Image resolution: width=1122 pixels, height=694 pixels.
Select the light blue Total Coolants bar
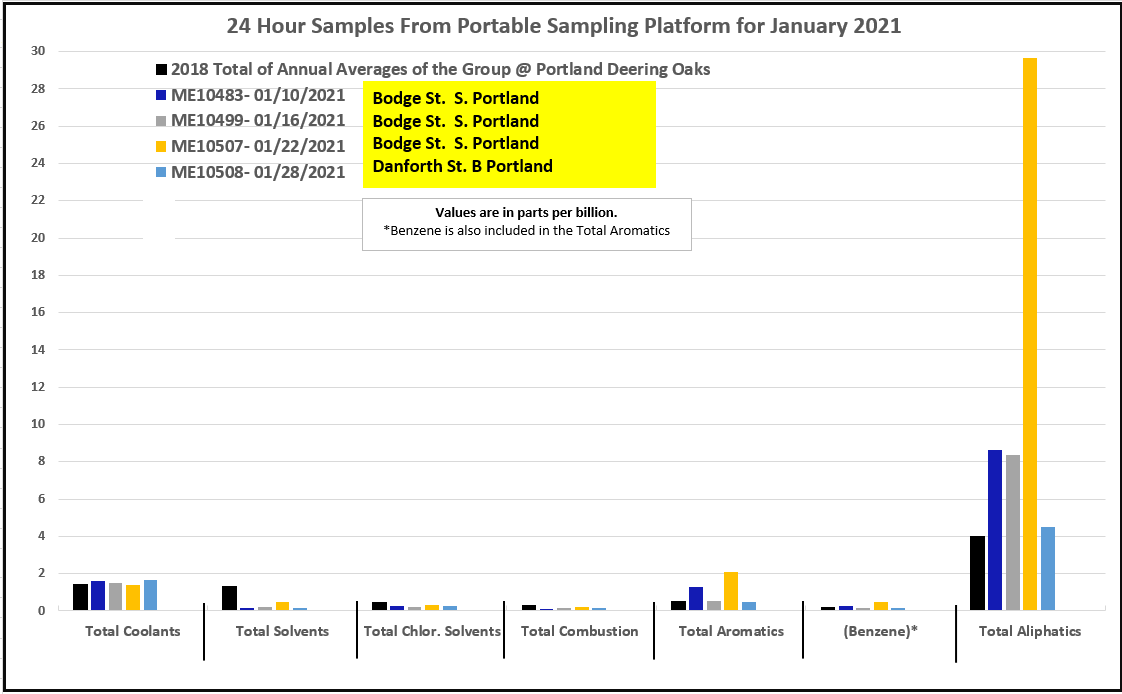[151, 595]
